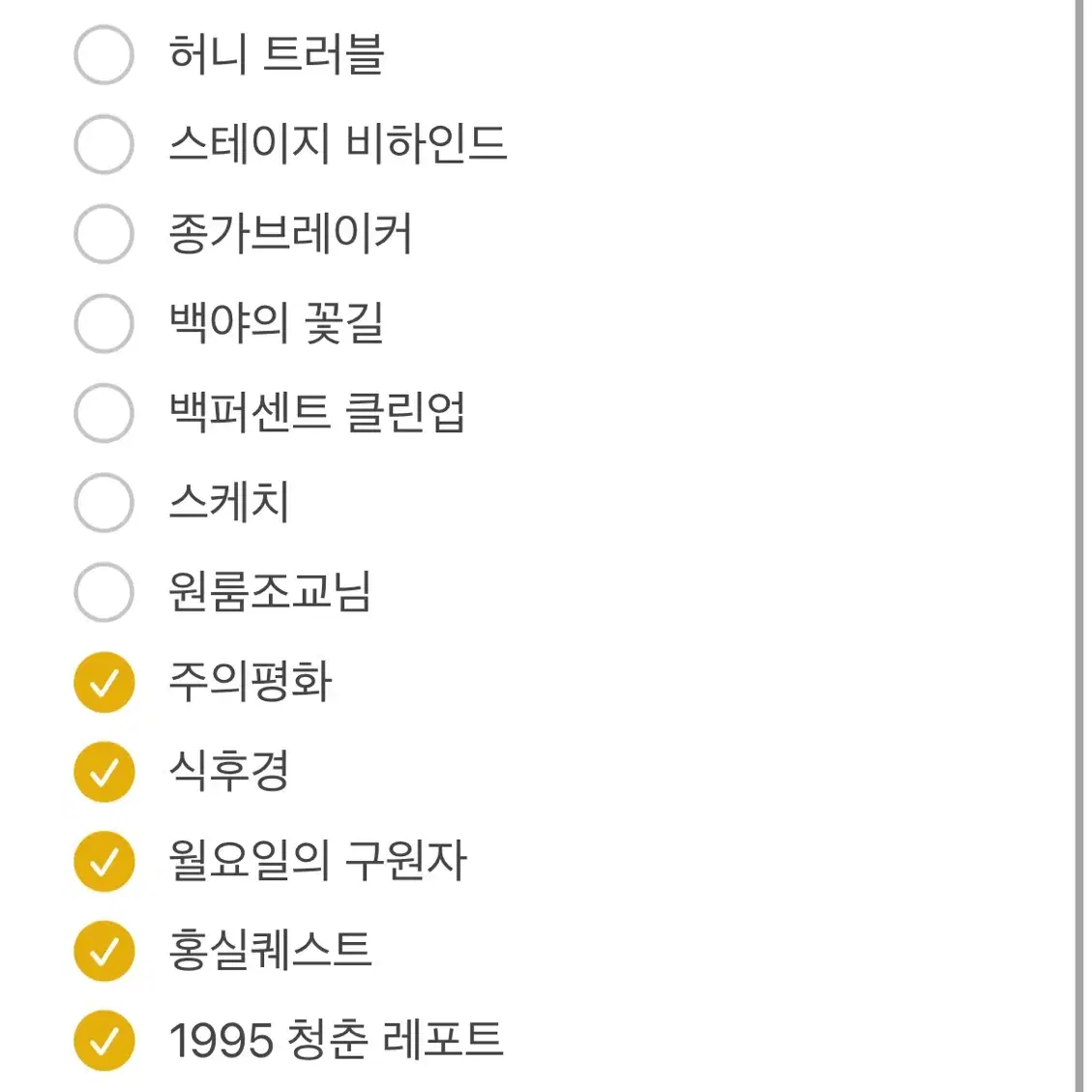Select the 종가브레이커 title text

290,234
